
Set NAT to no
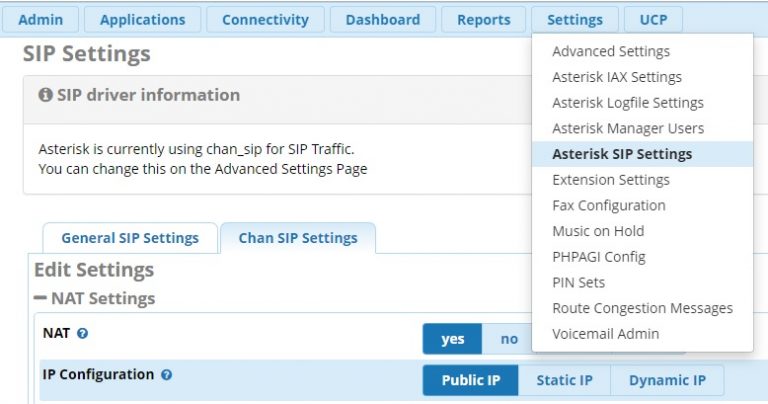(x=509, y=339)
